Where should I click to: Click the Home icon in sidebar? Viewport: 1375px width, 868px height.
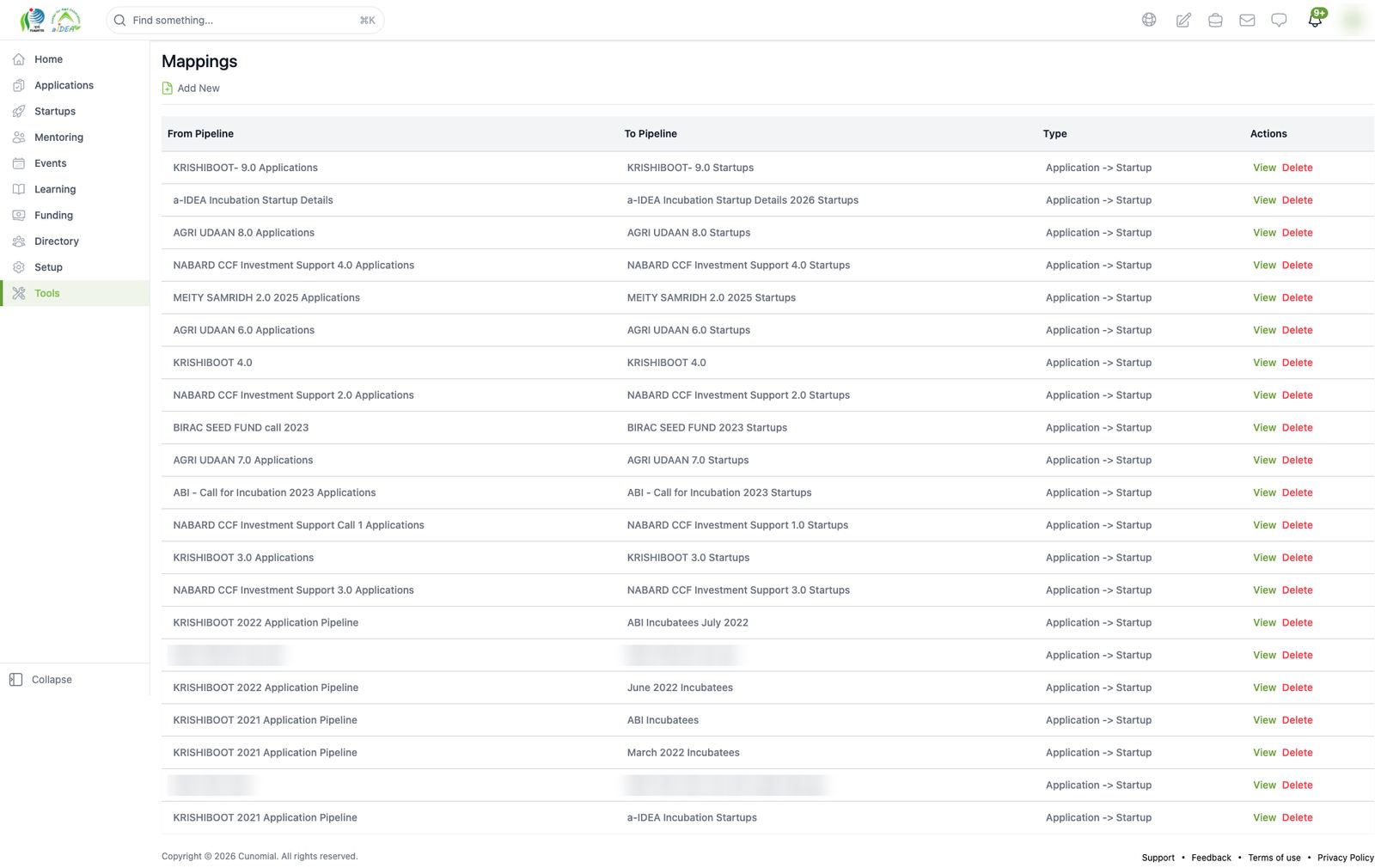(x=19, y=59)
